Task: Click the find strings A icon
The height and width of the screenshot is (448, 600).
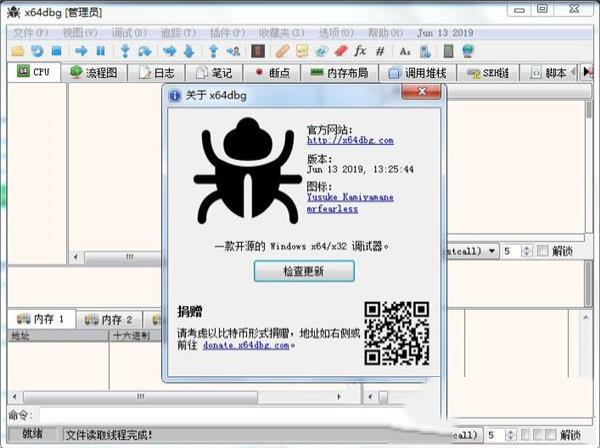Action: click(405, 51)
